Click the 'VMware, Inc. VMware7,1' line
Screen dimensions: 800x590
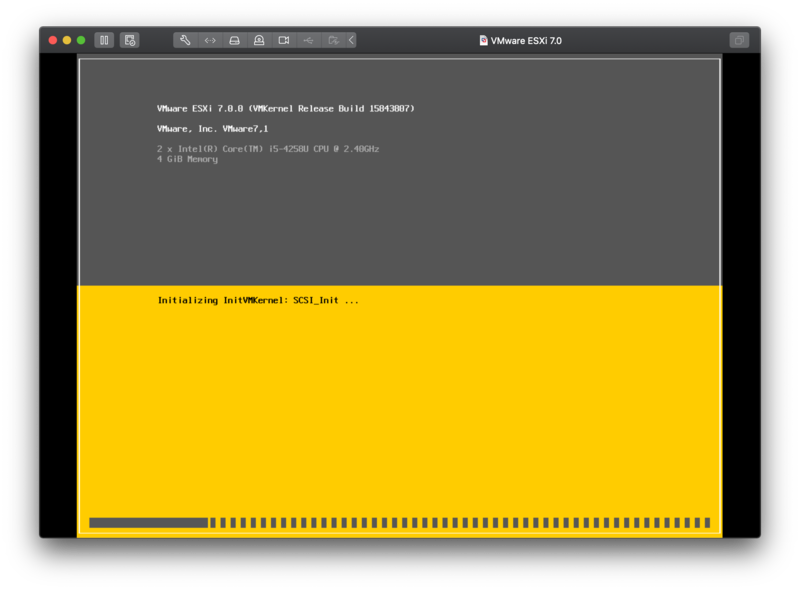[212, 129]
